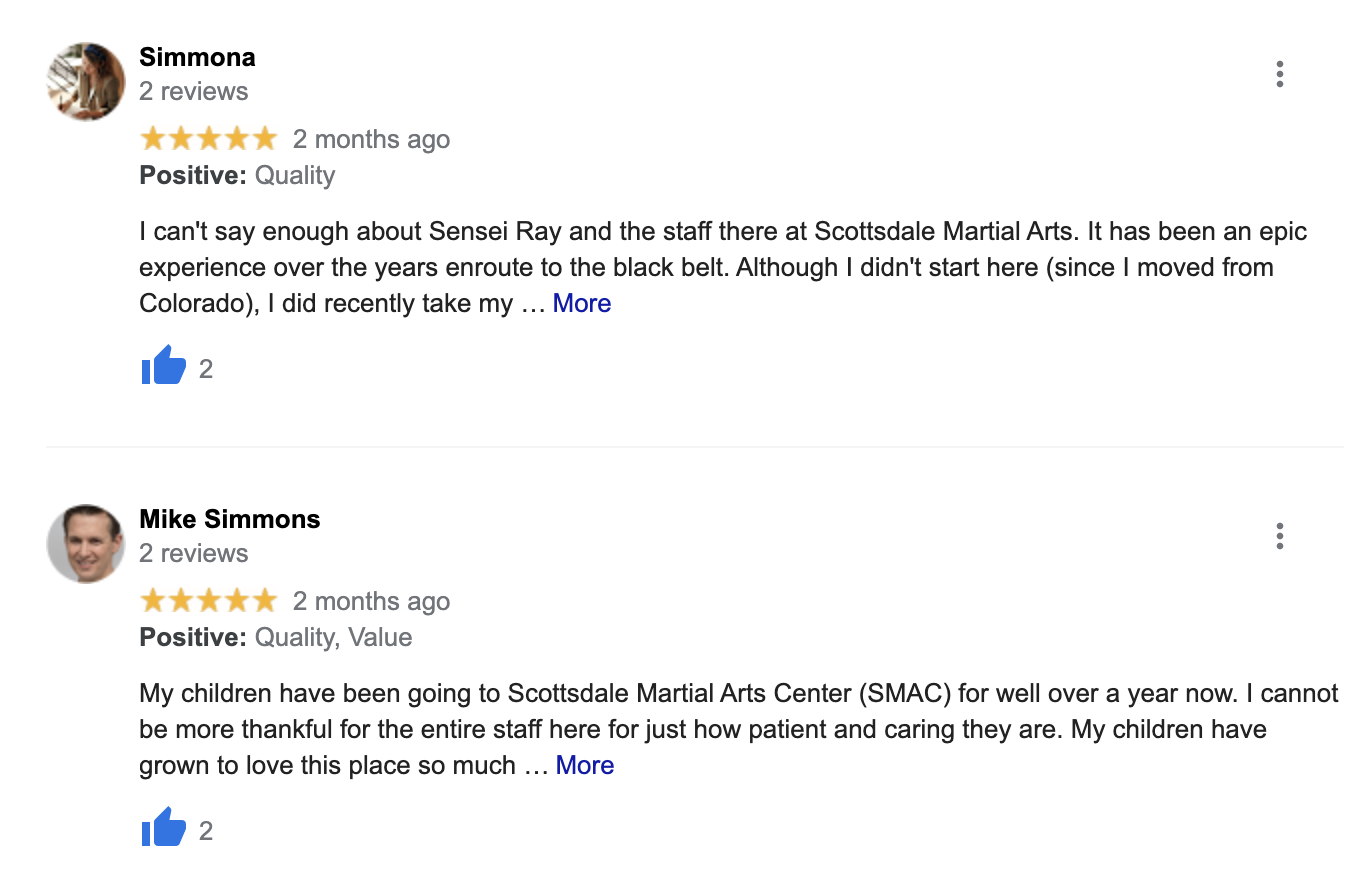
Task: Click the five-star rating on Mike Simmons' review
Action: 208,601
